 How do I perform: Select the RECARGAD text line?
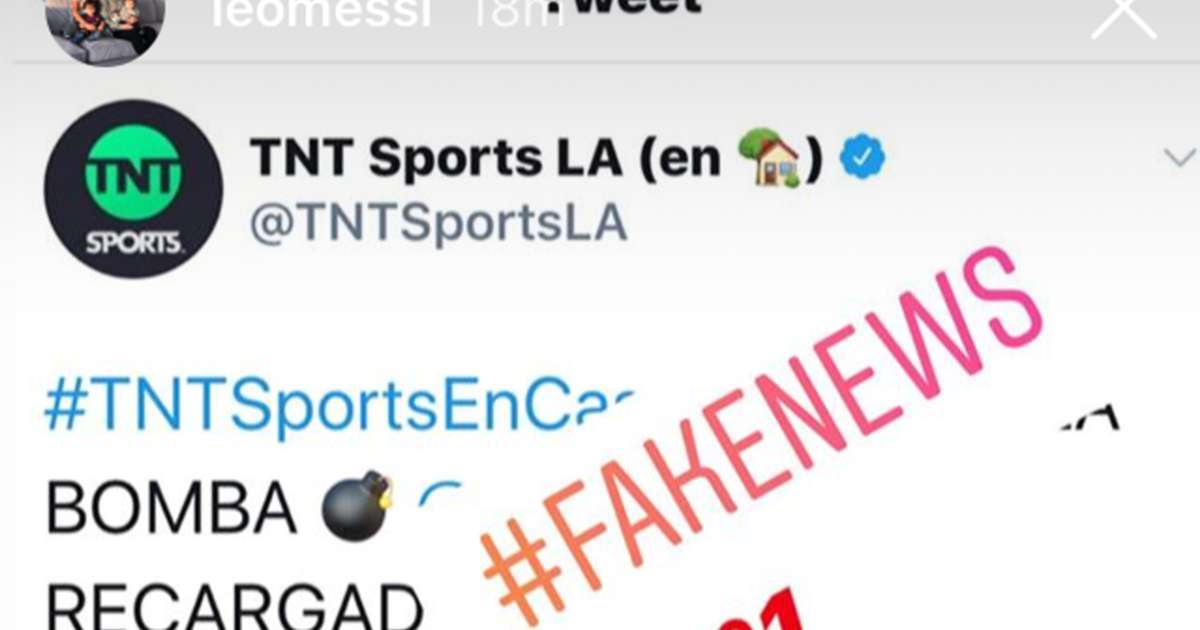pyautogui.click(x=235, y=606)
